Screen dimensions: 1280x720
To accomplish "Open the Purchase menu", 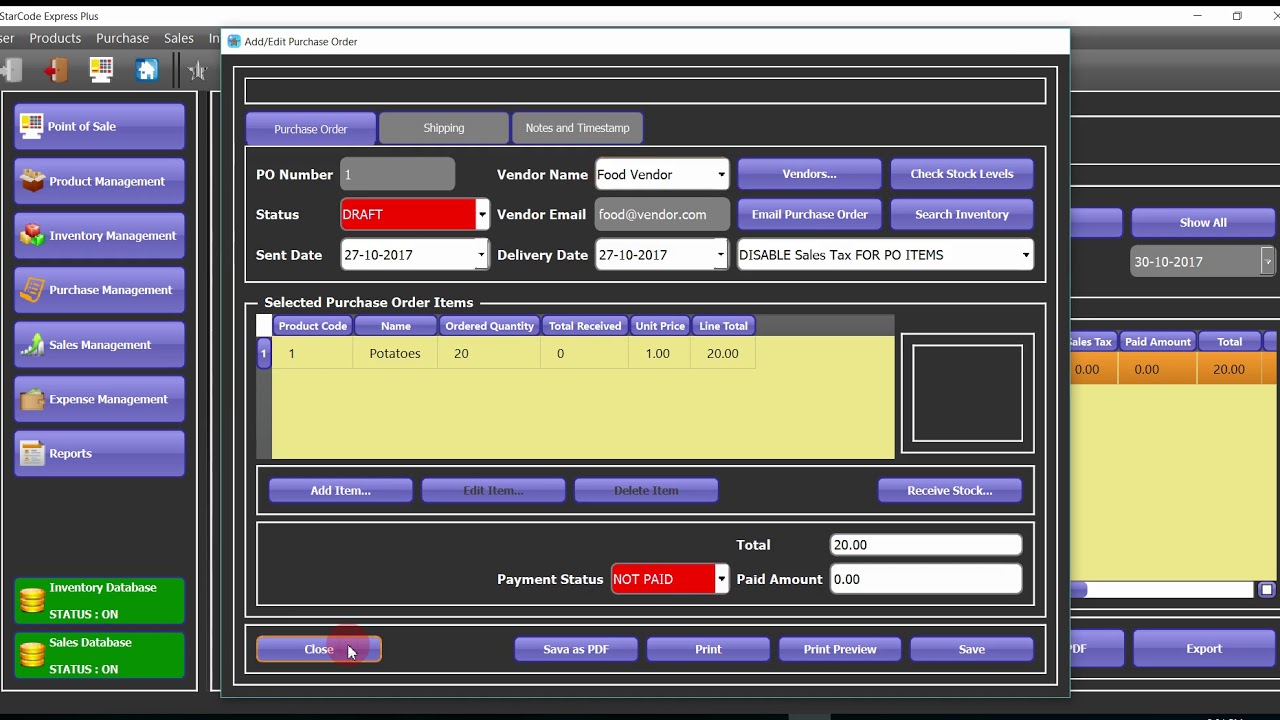I will tap(122, 38).
